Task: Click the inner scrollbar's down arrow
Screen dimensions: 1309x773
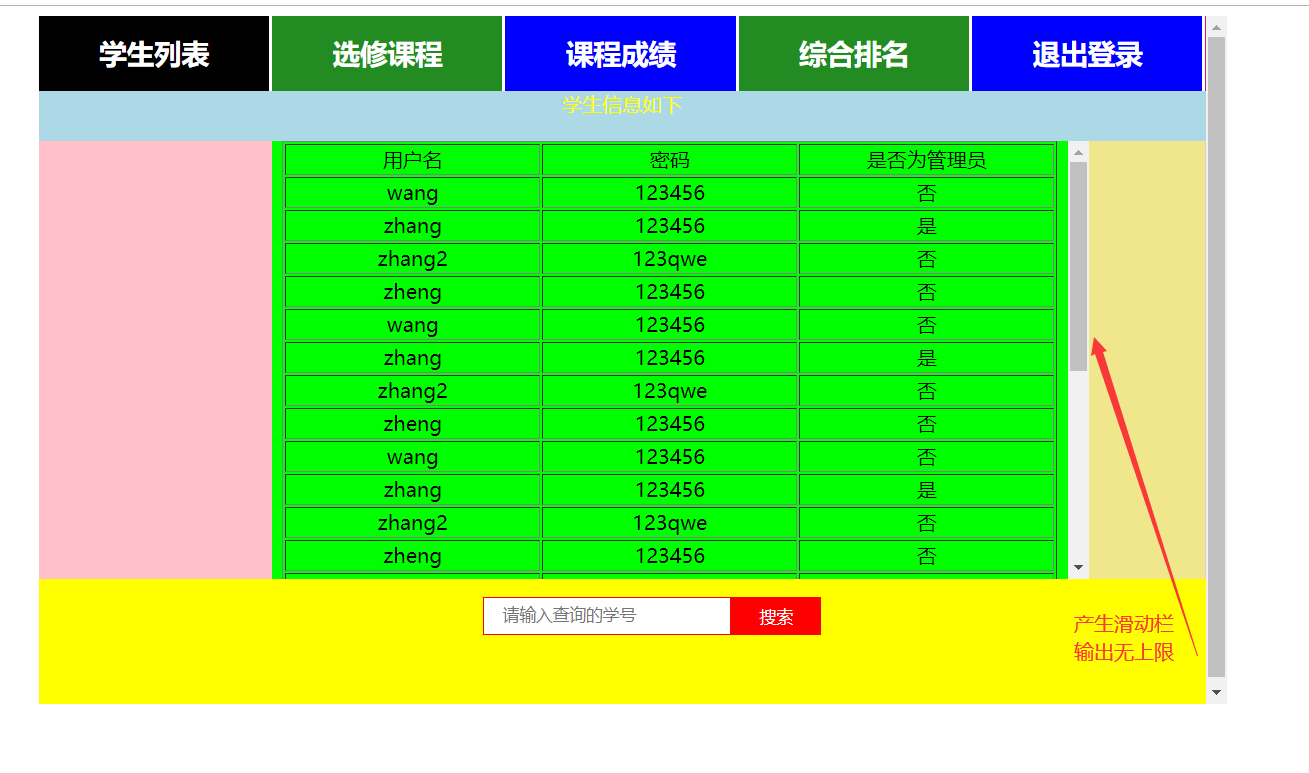Action: tap(1078, 566)
